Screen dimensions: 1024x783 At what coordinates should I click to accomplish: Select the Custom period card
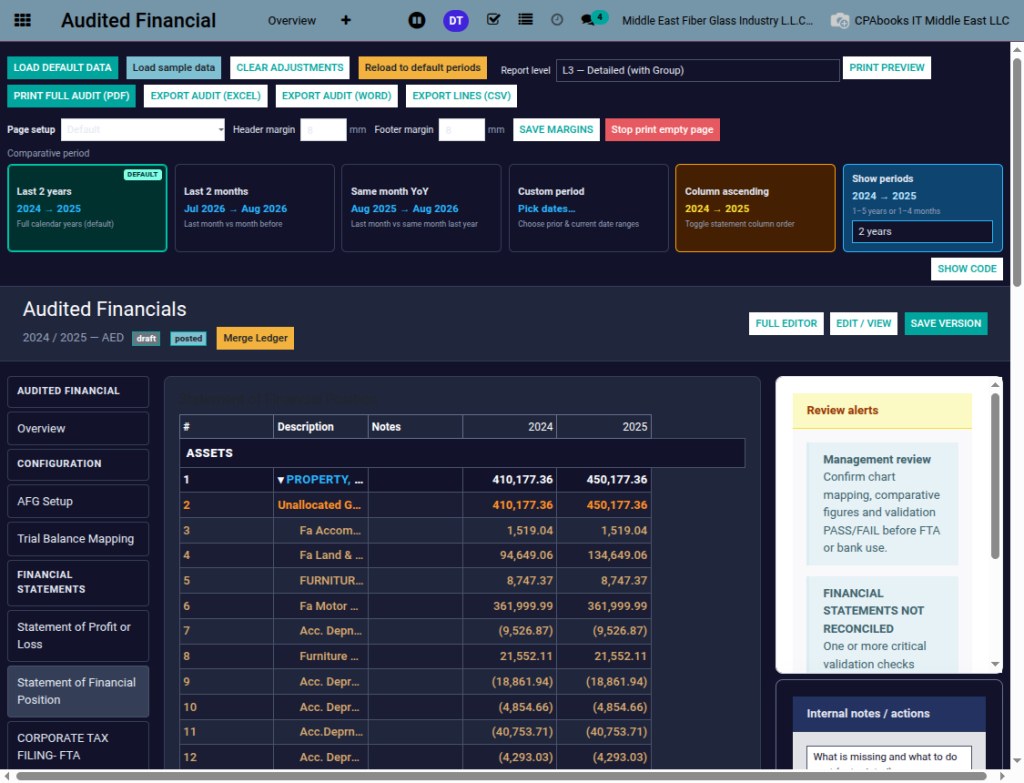point(588,208)
